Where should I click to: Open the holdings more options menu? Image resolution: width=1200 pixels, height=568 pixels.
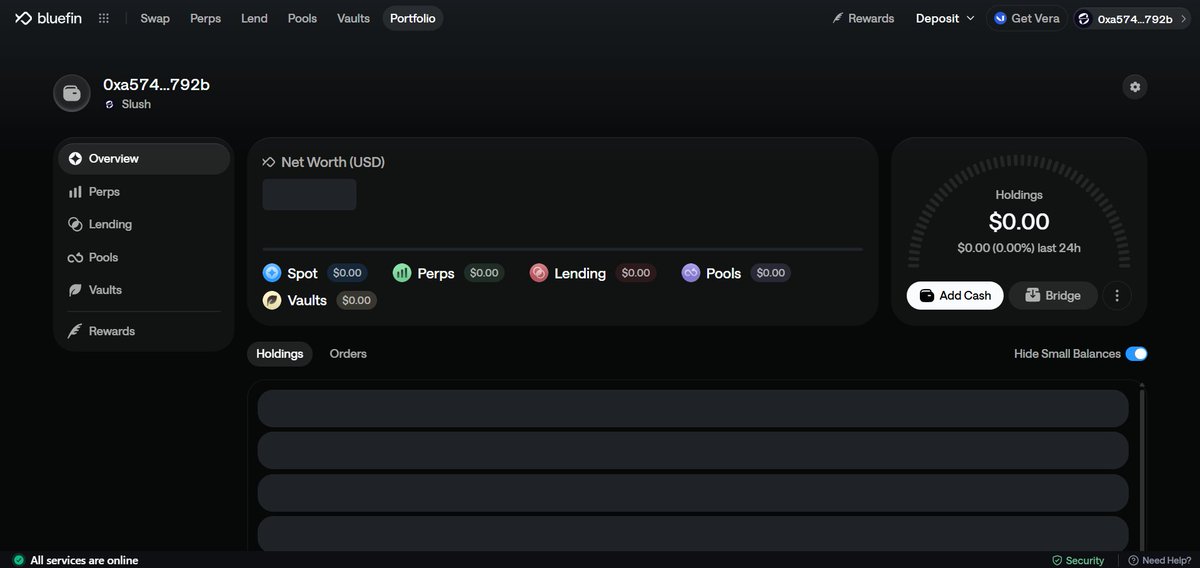coord(1117,296)
